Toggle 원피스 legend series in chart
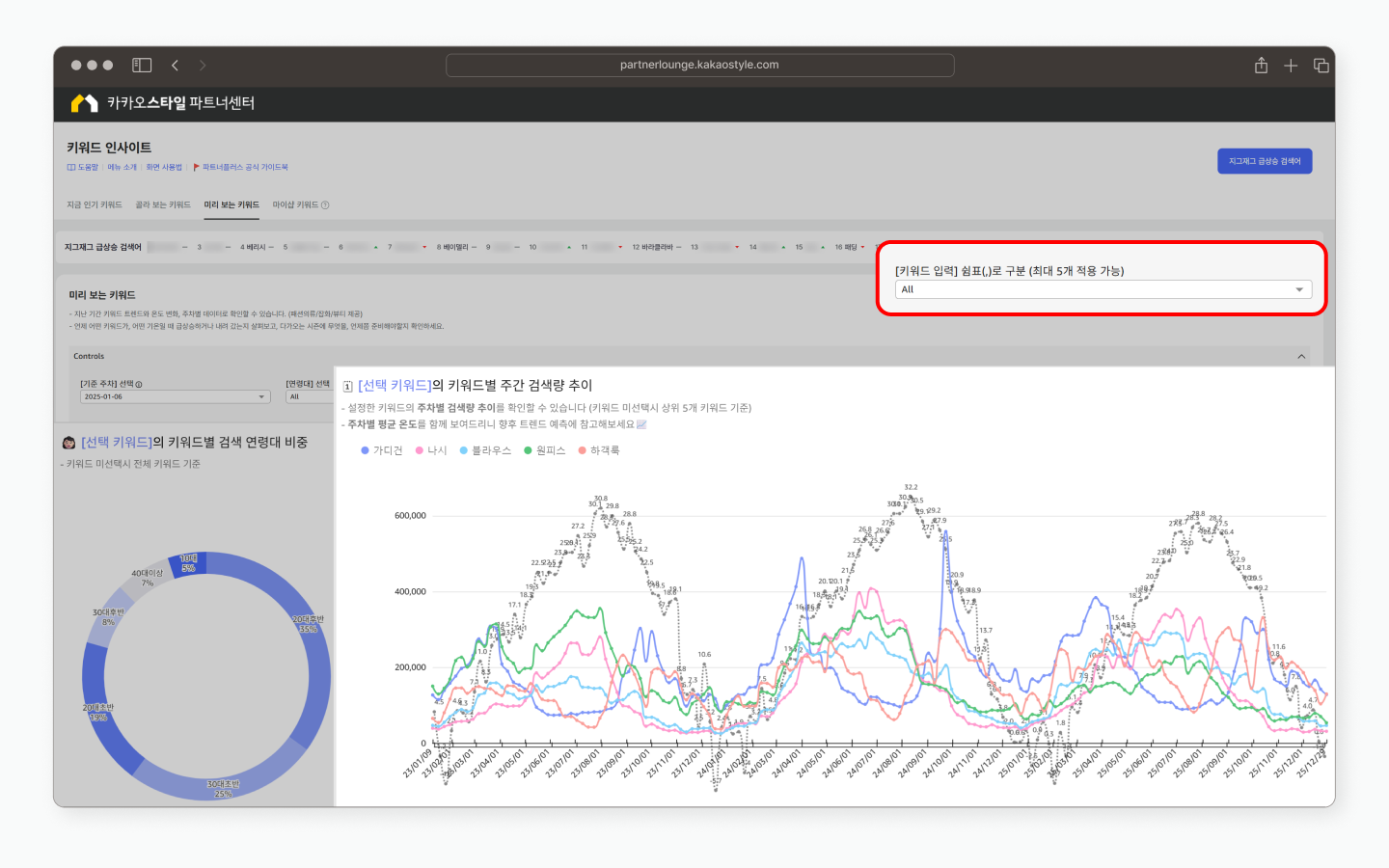The width and height of the screenshot is (1389, 868). [x=544, y=450]
